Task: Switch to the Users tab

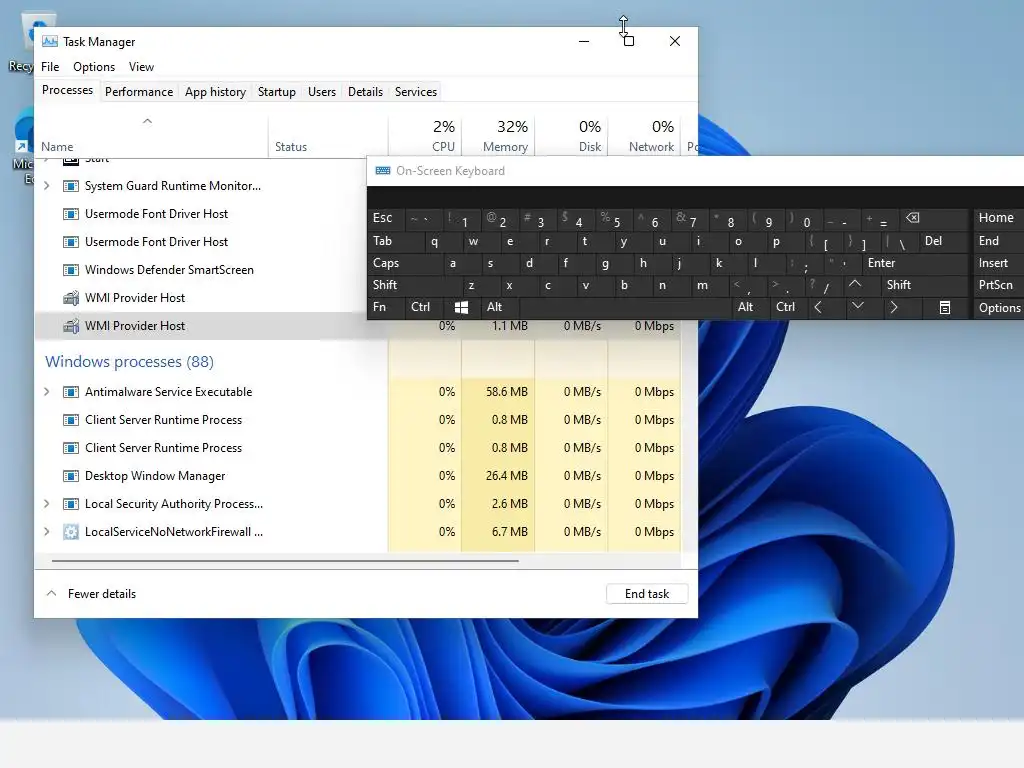Action: click(321, 92)
